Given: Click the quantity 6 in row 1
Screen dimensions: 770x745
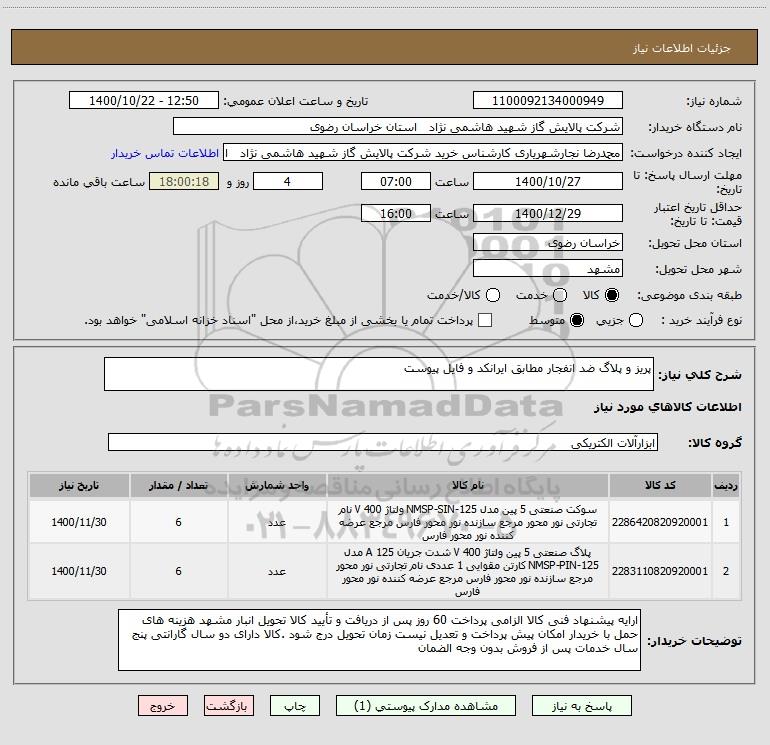Looking at the screenshot, I should 178,522.
